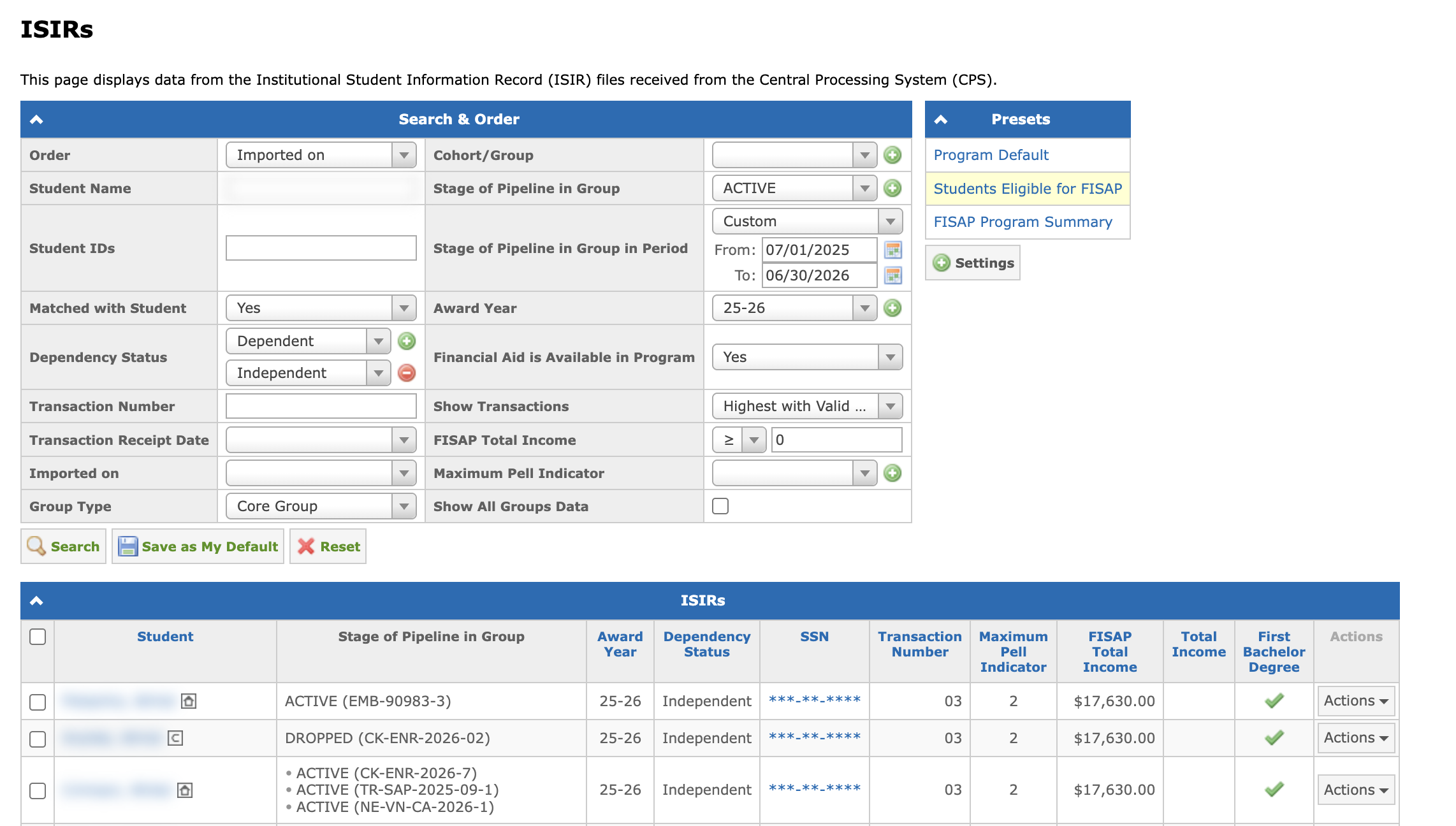The height and width of the screenshot is (826, 1456).
Task: Click plus icon beside Maximum Pell Indicator
Action: [x=892, y=473]
